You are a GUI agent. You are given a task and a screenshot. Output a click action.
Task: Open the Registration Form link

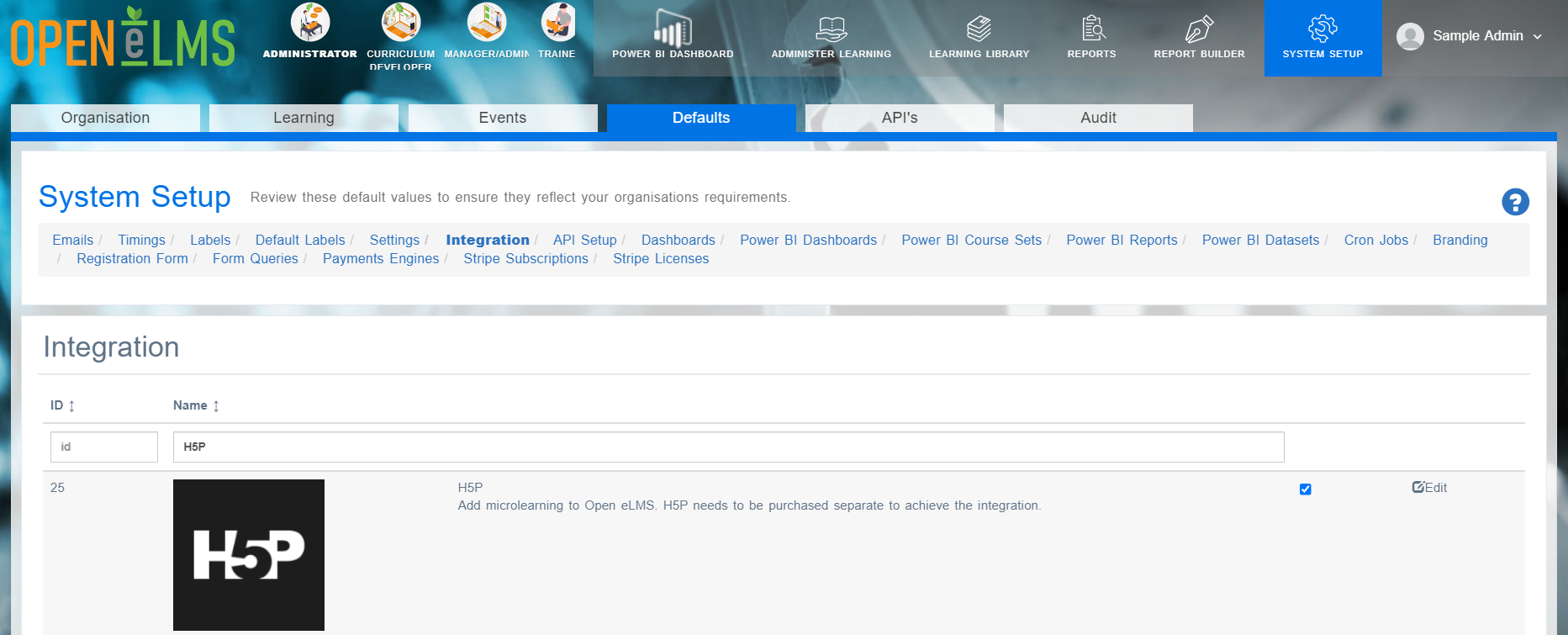(132, 259)
